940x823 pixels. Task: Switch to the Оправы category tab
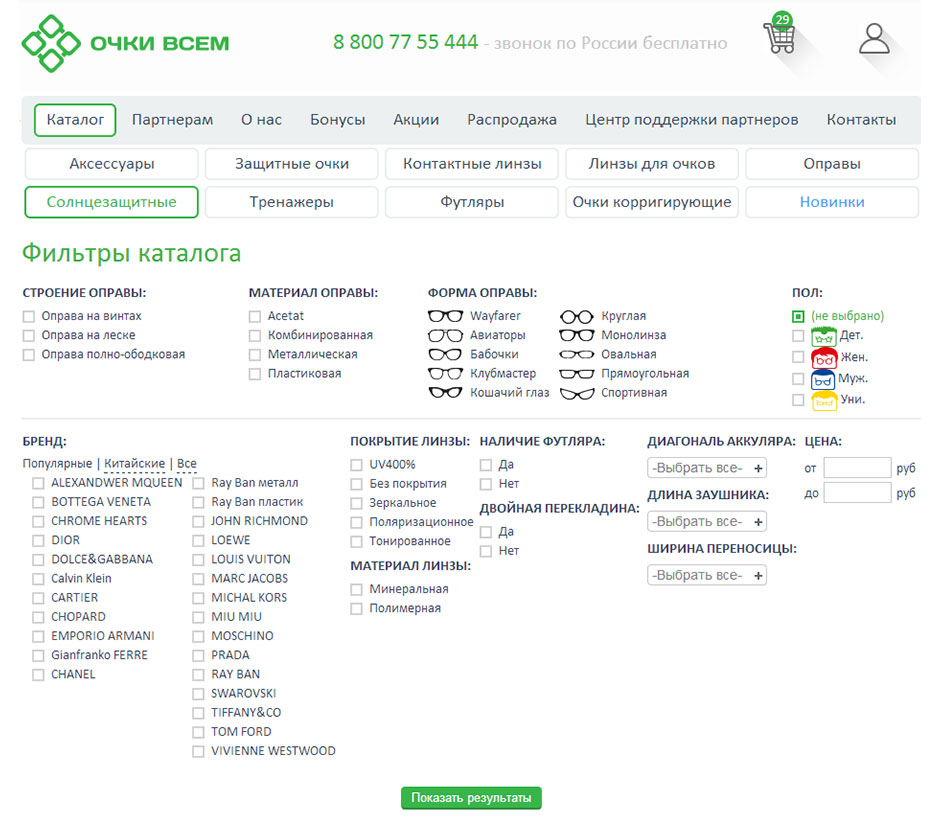pos(831,164)
